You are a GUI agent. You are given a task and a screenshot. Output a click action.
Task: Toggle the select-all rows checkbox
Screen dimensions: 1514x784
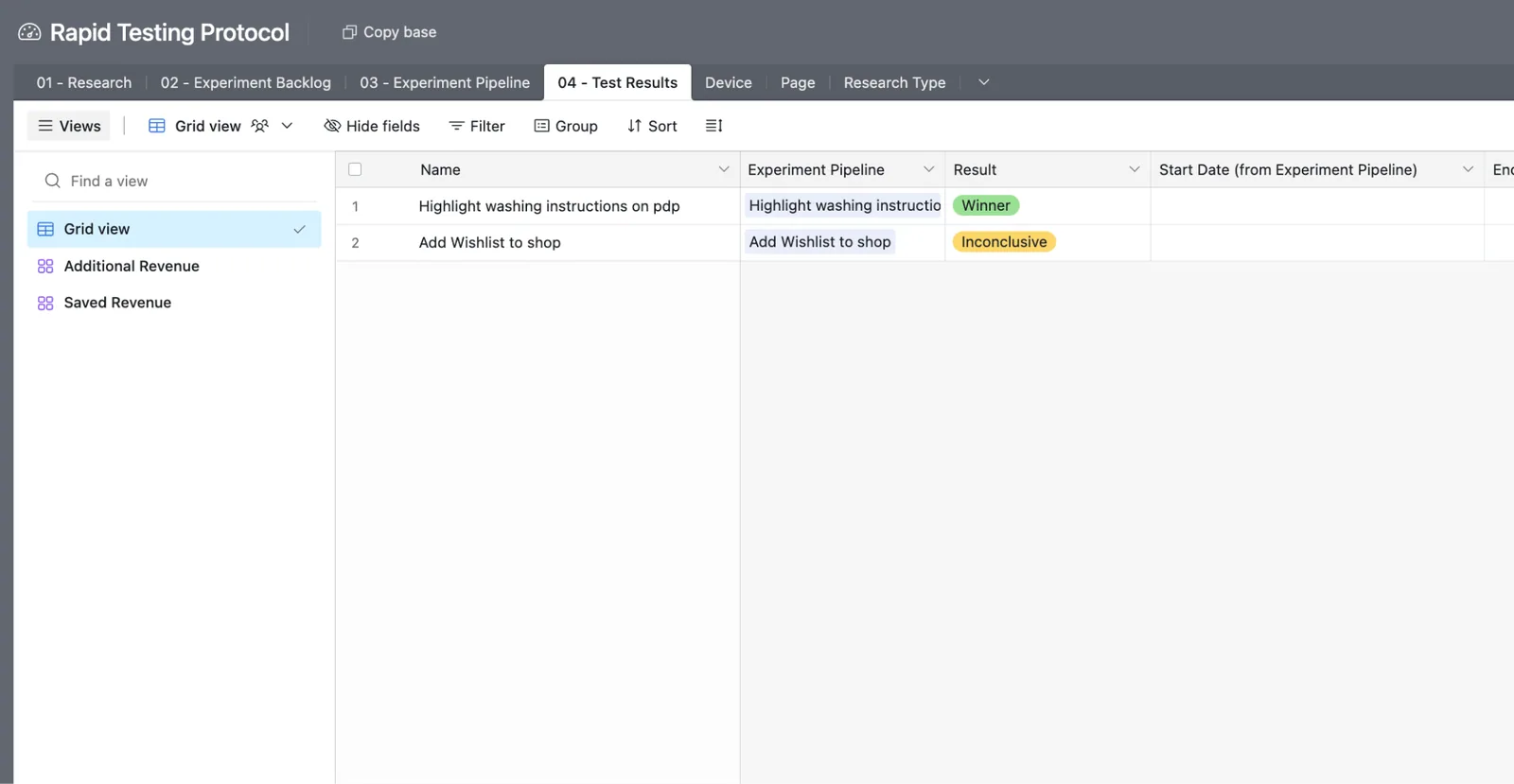coord(355,169)
